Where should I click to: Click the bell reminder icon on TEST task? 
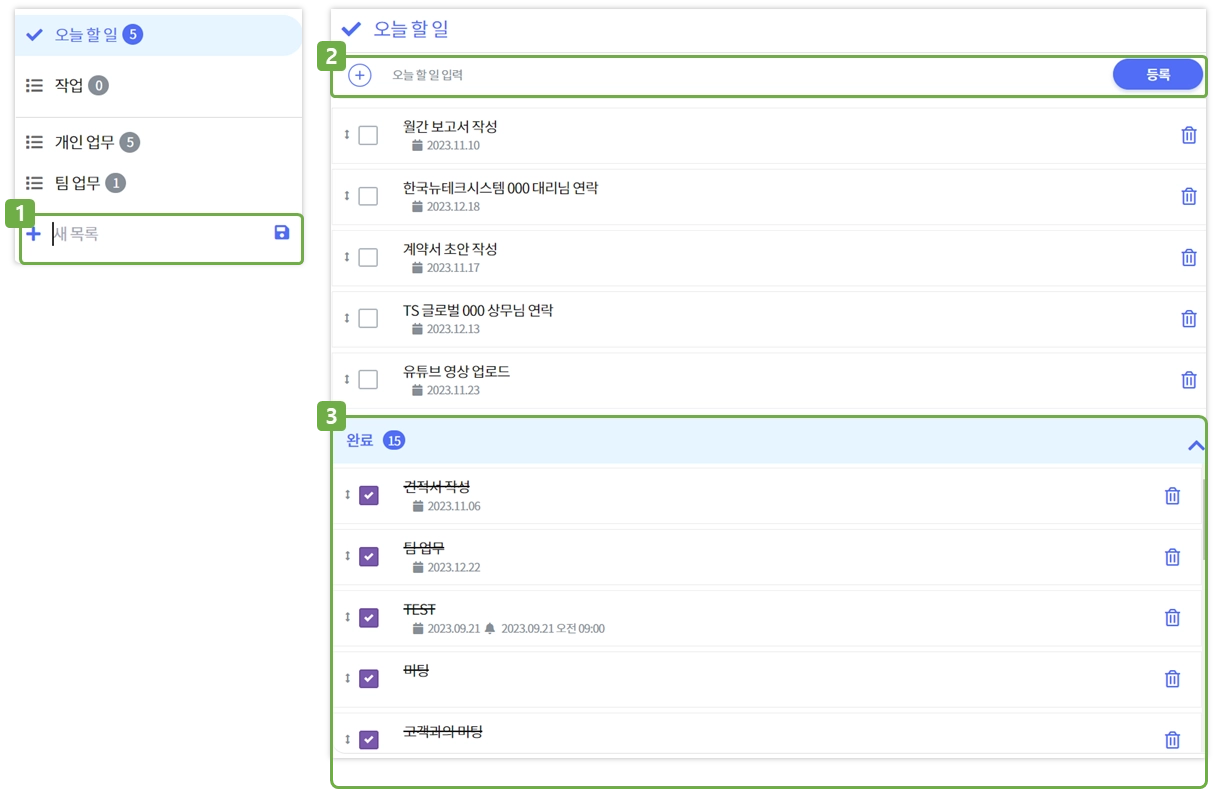tap(490, 629)
